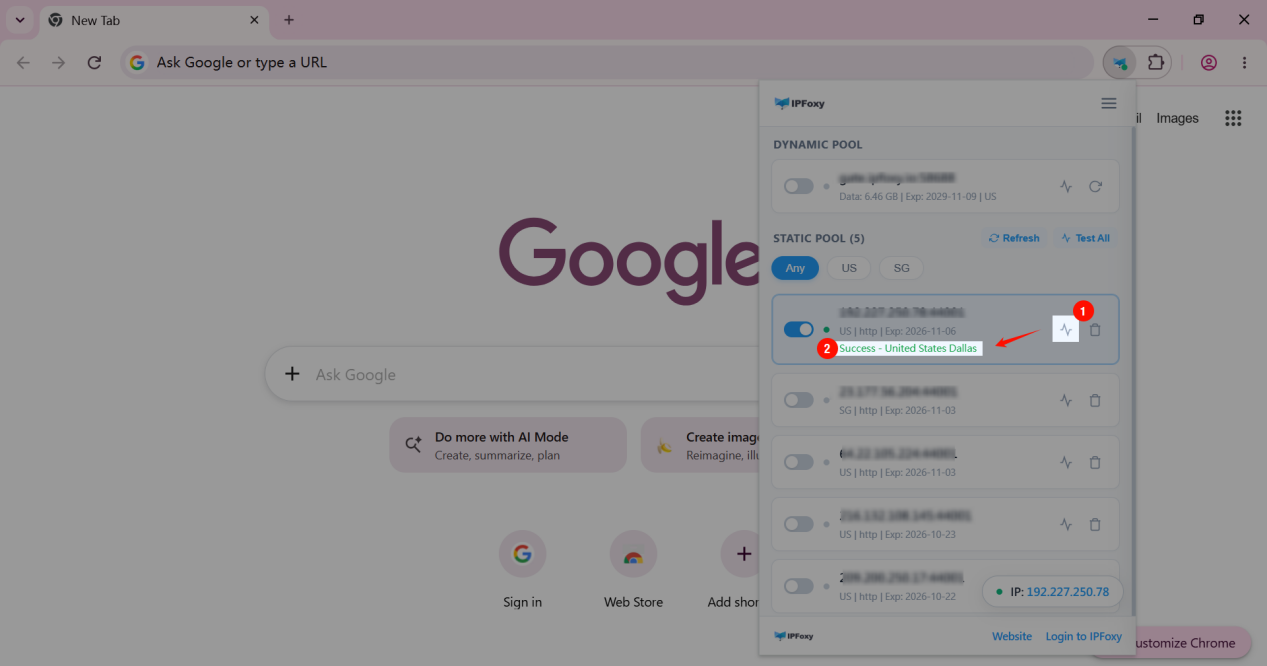1267x666 pixels.
Task: Click the IPFoxy extension toolbar icon
Action: point(1120,63)
